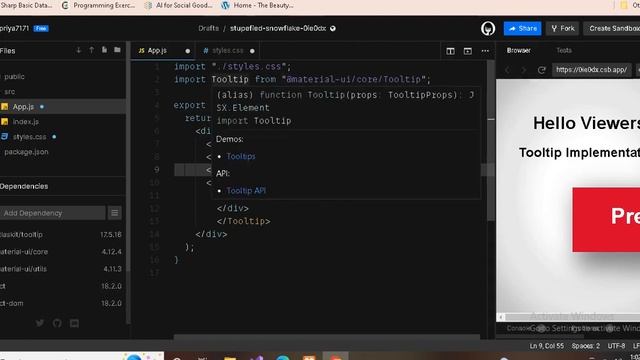Click Tooltip identifier on import line
The image size is (640, 360).
[230, 79]
